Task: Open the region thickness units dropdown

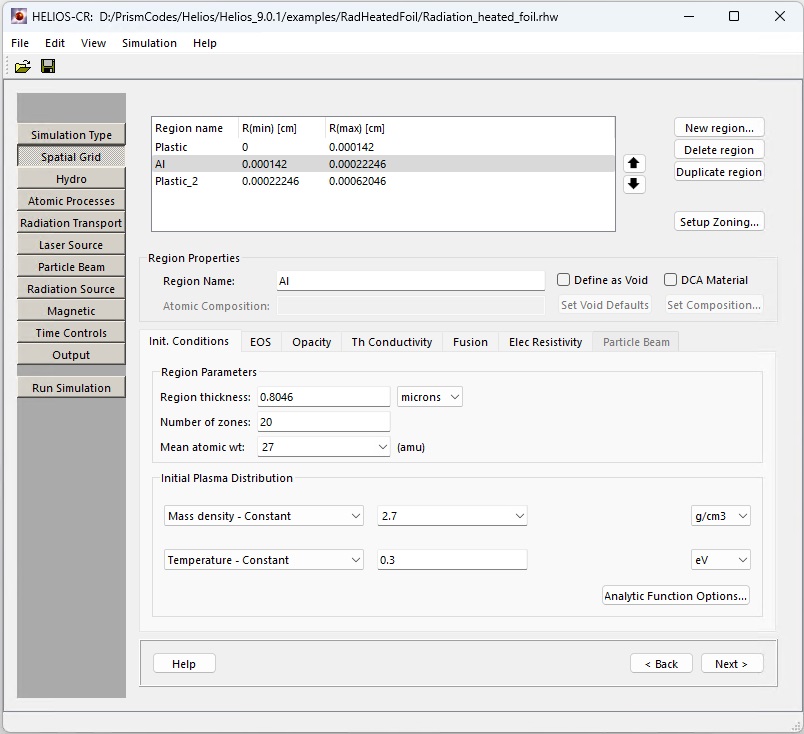Action: (x=429, y=397)
